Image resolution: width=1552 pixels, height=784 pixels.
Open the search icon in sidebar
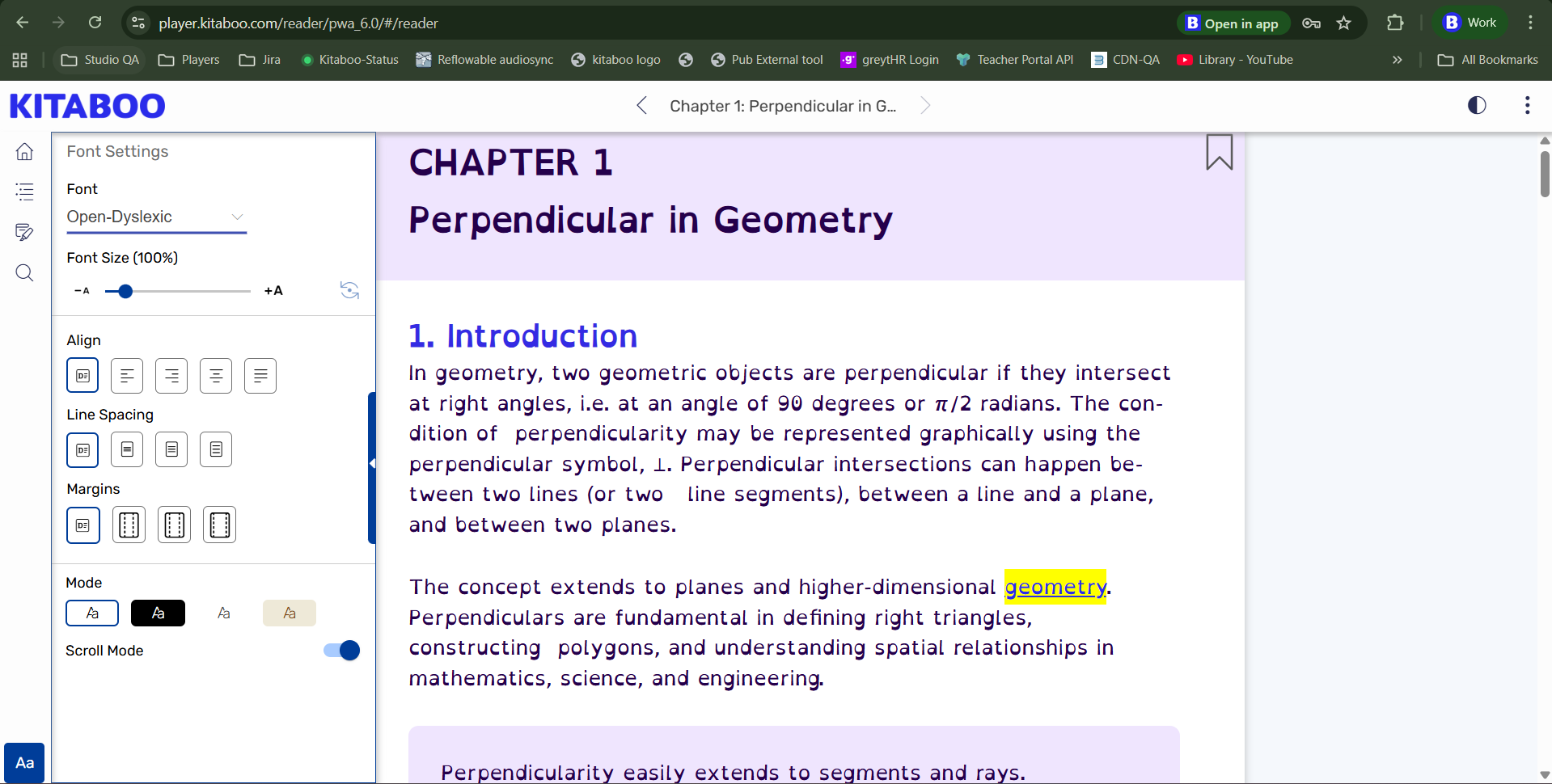click(x=24, y=273)
